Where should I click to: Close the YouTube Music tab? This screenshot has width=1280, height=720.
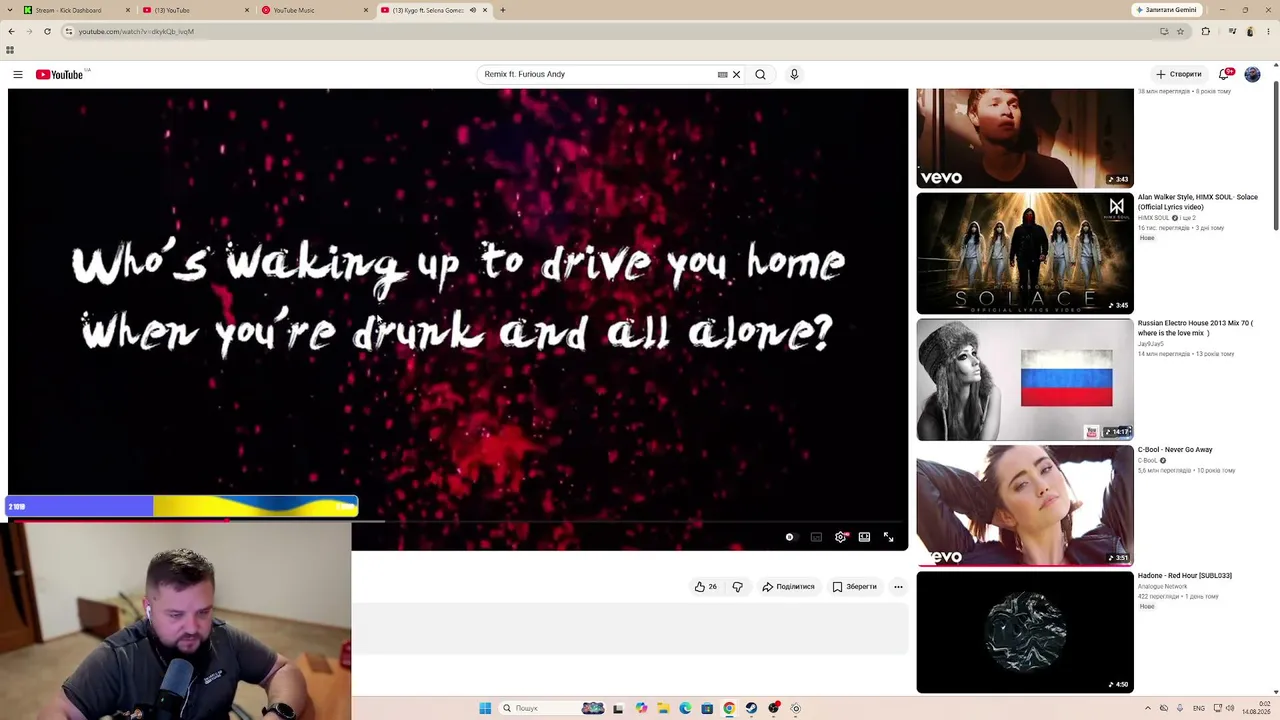click(x=366, y=10)
